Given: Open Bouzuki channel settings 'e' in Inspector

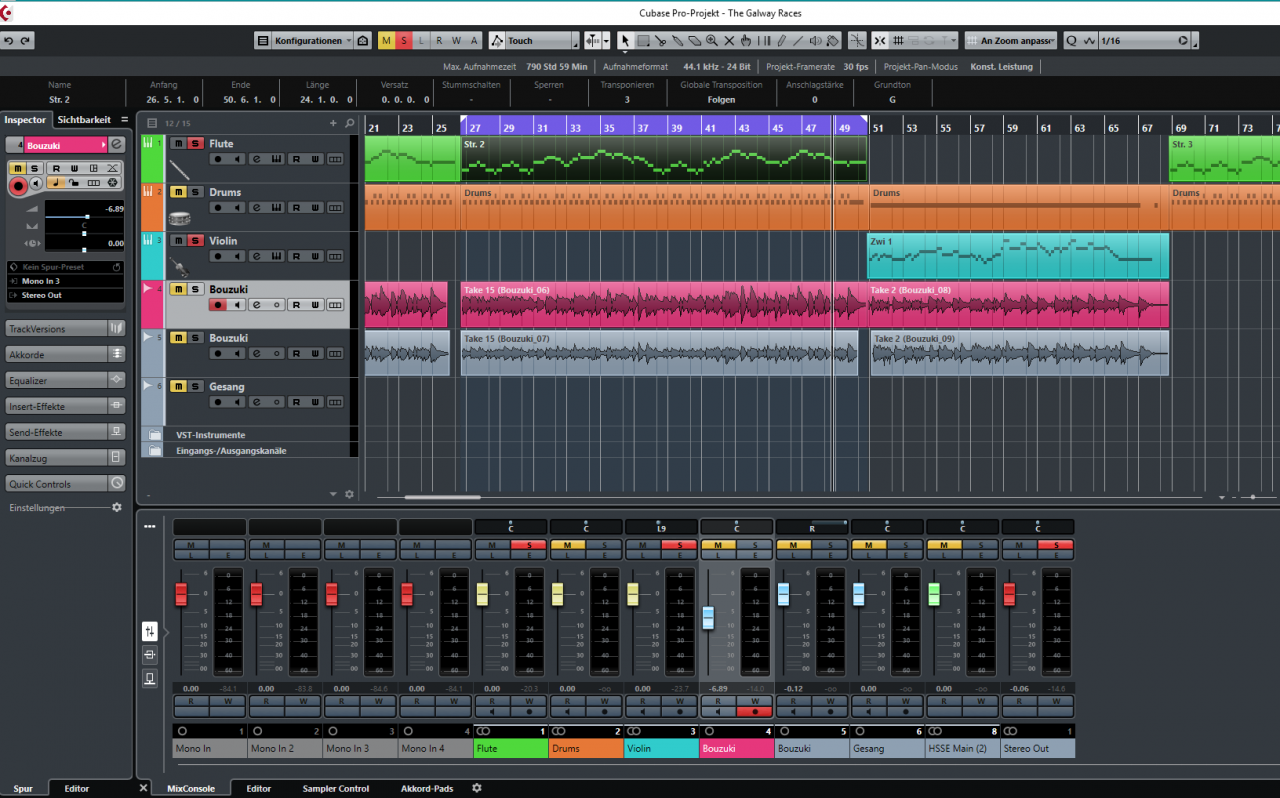Looking at the screenshot, I should 116,145.
